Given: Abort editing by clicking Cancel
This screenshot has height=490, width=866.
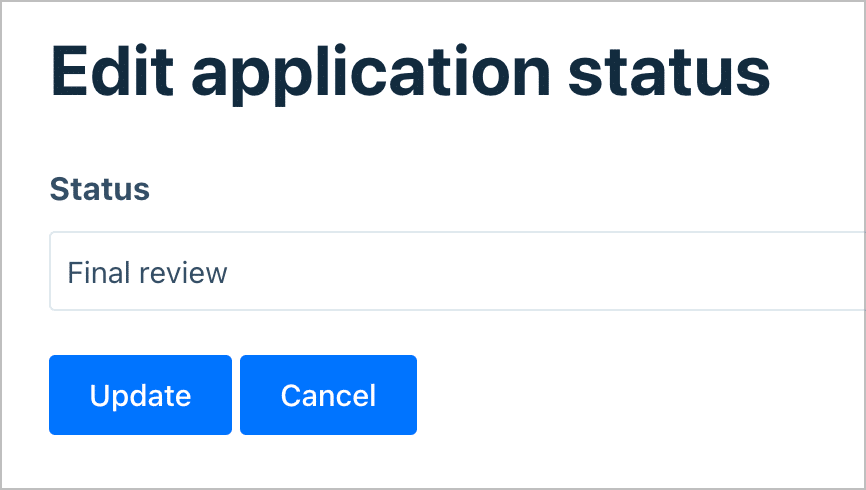Looking at the screenshot, I should pos(328,395).
